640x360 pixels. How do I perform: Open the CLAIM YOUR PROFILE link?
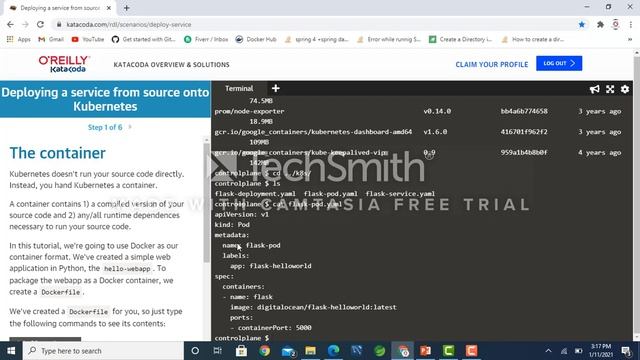pos(491,64)
